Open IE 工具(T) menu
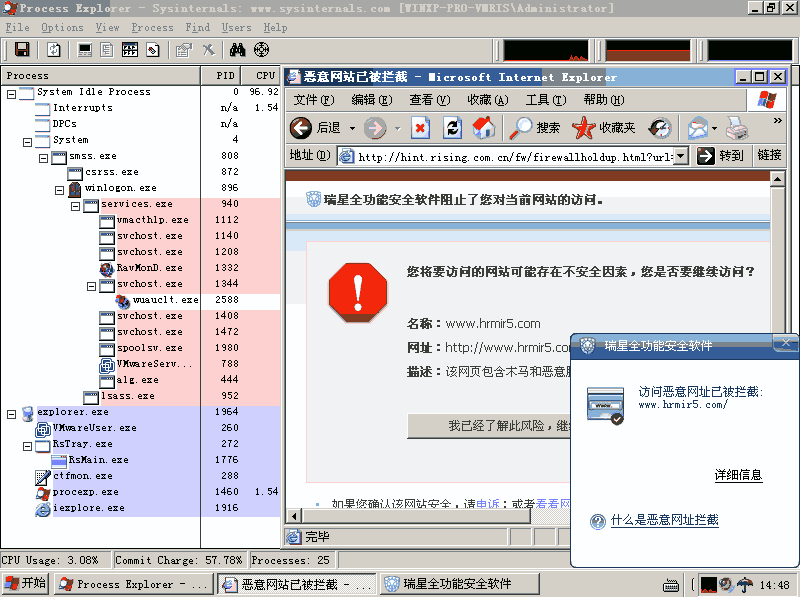The image size is (800, 597). [x=546, y=100]
